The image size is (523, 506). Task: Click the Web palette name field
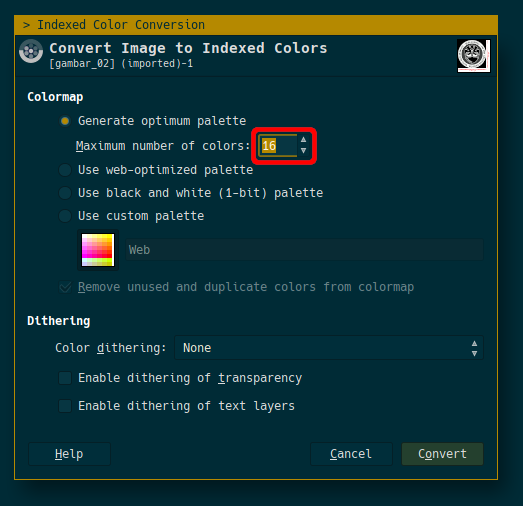click(x=305, y=249)
